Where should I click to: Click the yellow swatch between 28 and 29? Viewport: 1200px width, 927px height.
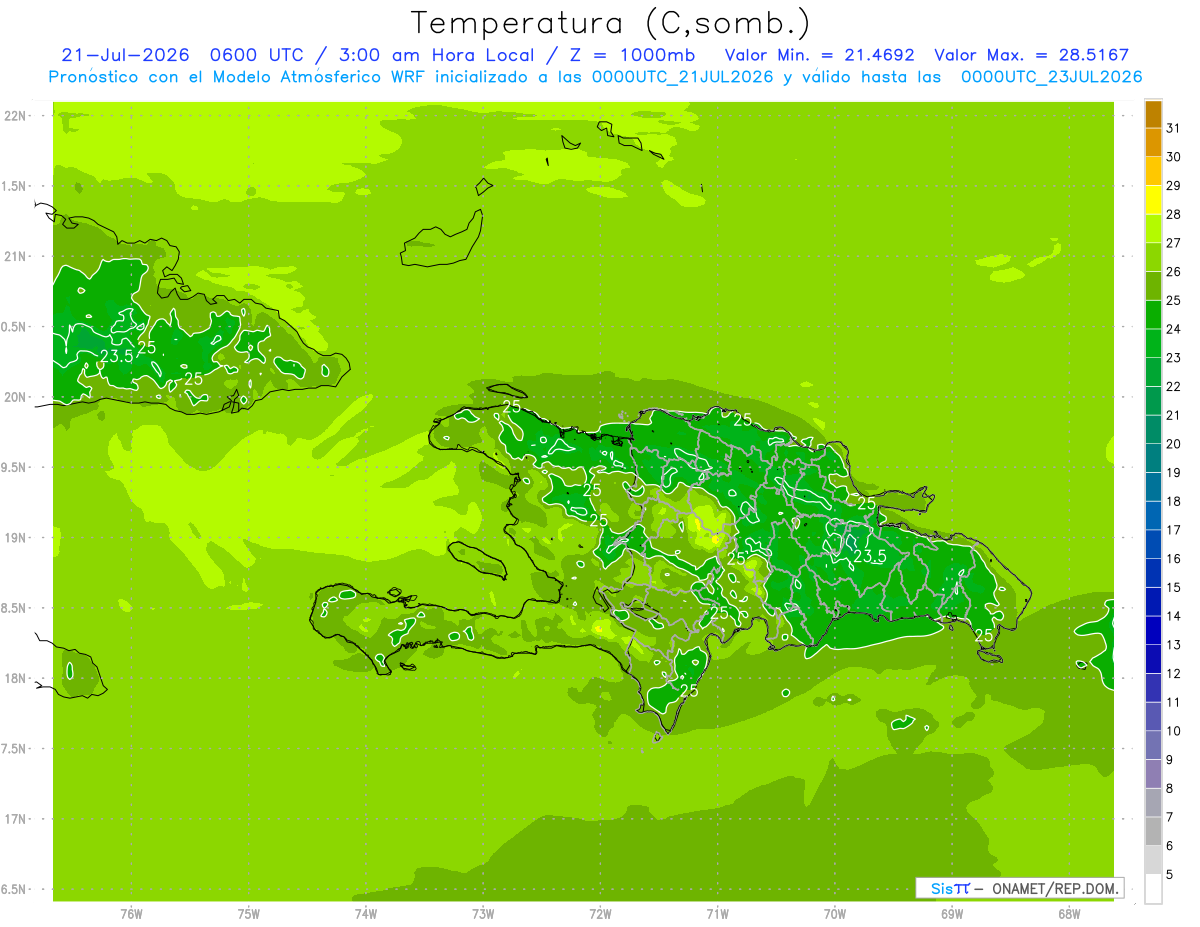pyautogui.click(x=1153, y=201)
